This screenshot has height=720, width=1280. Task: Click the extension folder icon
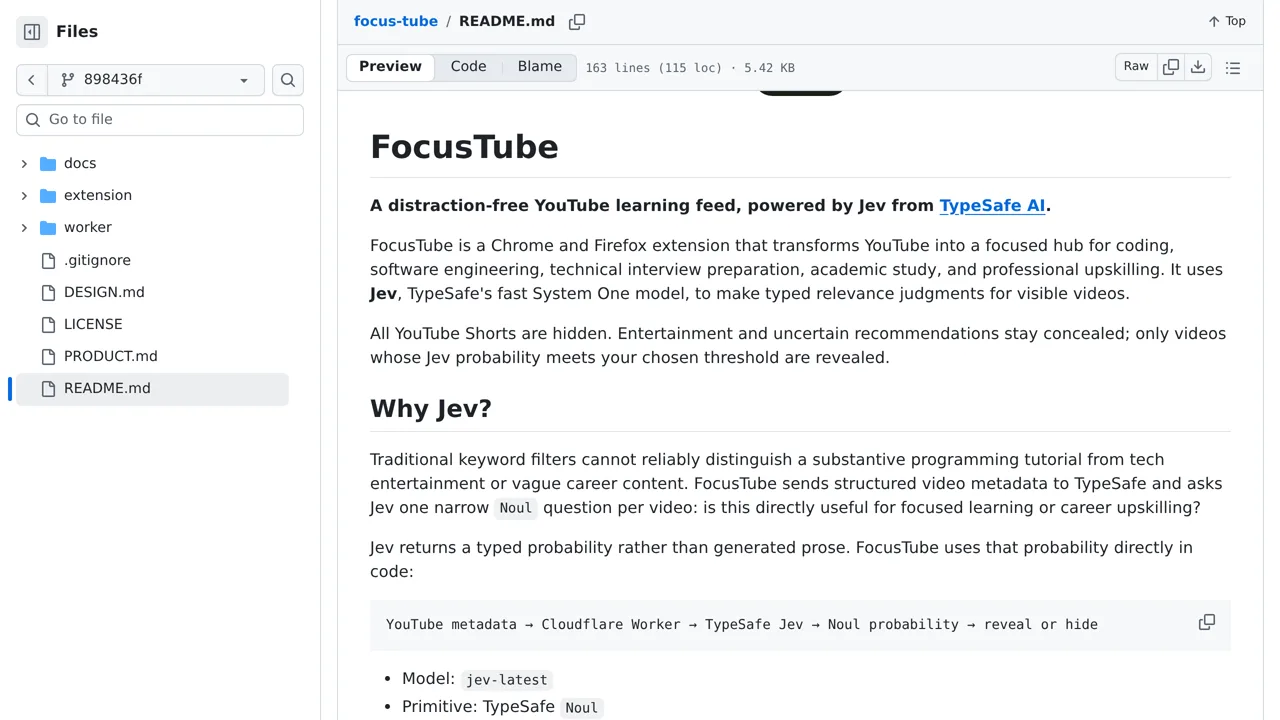48,195
